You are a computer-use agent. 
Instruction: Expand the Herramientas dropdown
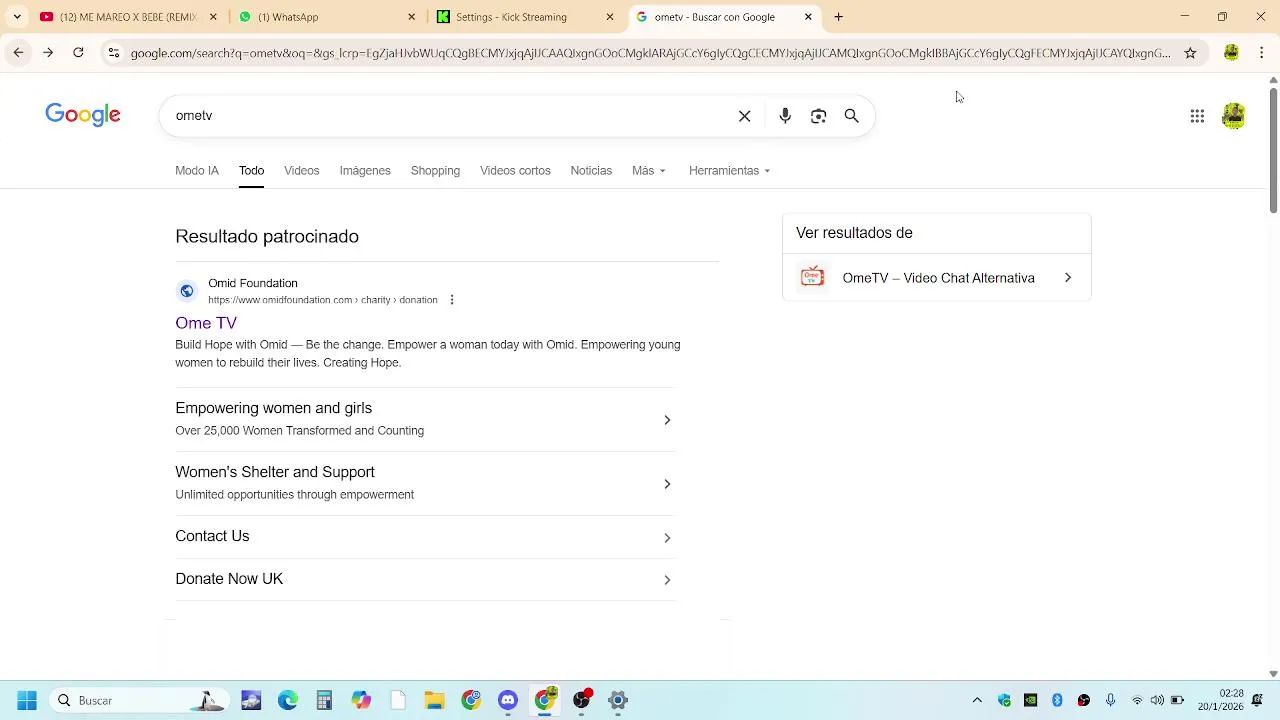[729, 171]
